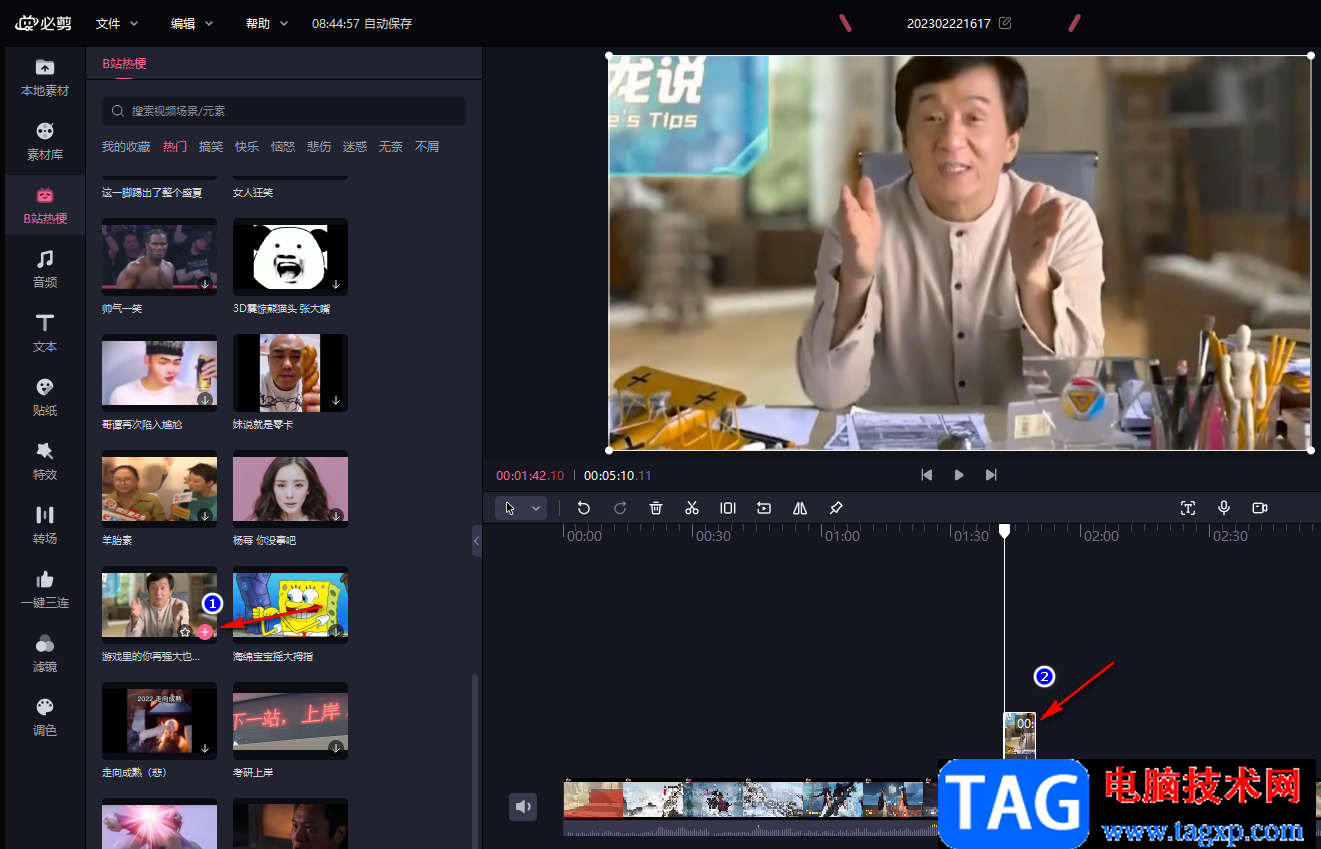Select the 3D震惊熊猫头 张大嘴 thumbnail
Viewport: 1321px width, 849px height.
[x=290, y=257]
